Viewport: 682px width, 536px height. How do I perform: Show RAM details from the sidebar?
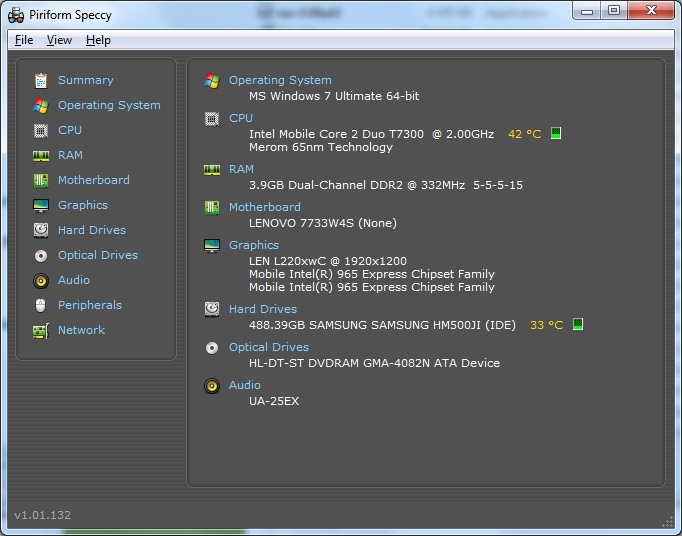(70, 155)
